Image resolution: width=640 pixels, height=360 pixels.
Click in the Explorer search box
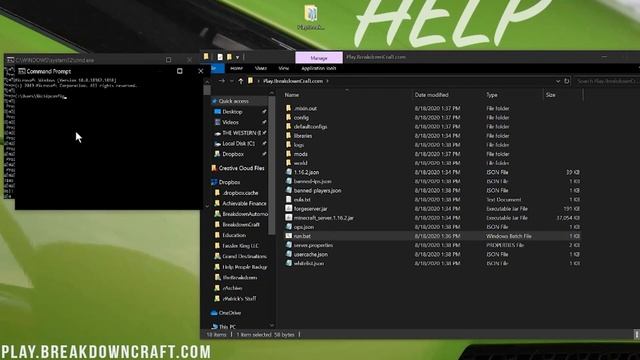click(607, 81)
